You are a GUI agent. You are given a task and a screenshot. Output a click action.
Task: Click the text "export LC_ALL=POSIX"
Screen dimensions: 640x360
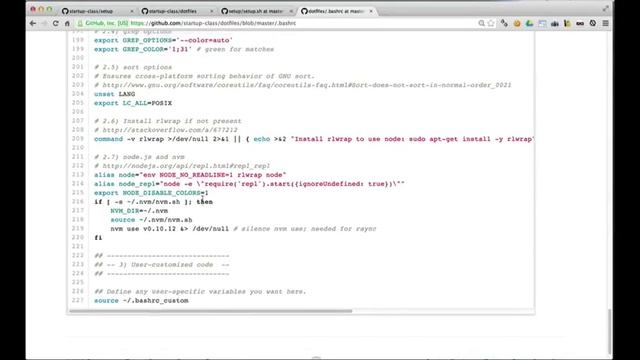[x=133, y=103]
